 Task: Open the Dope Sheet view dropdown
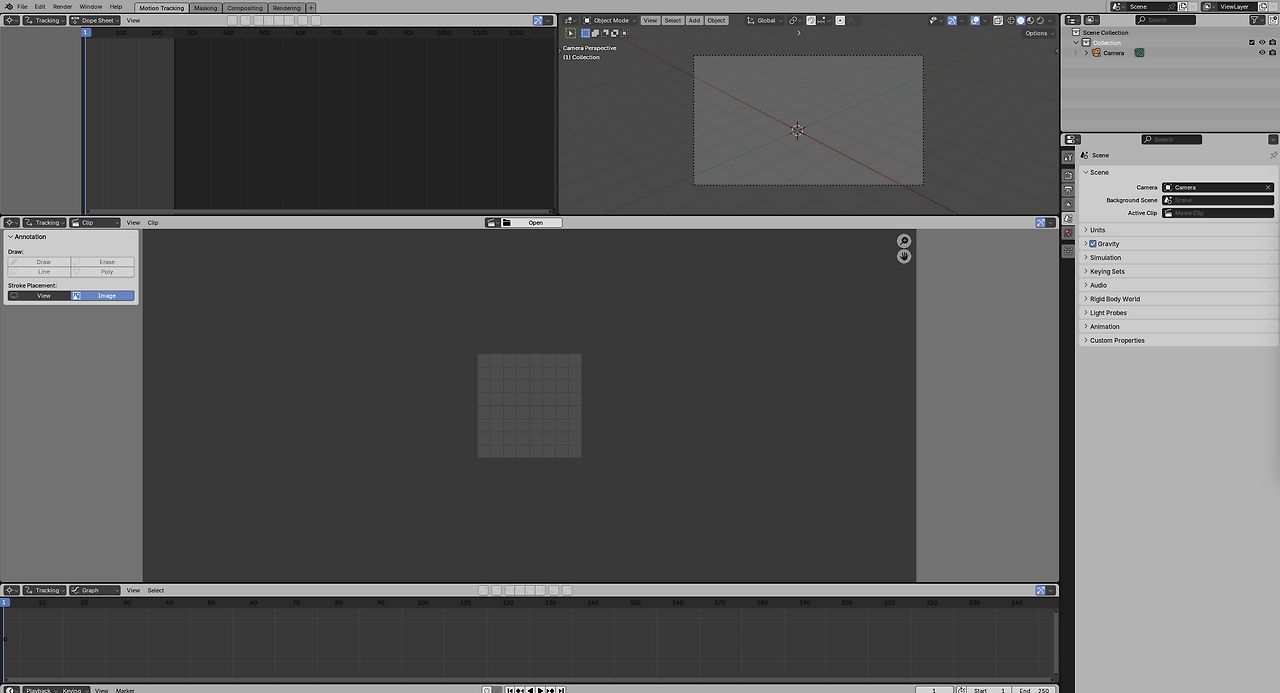(95, 20)
